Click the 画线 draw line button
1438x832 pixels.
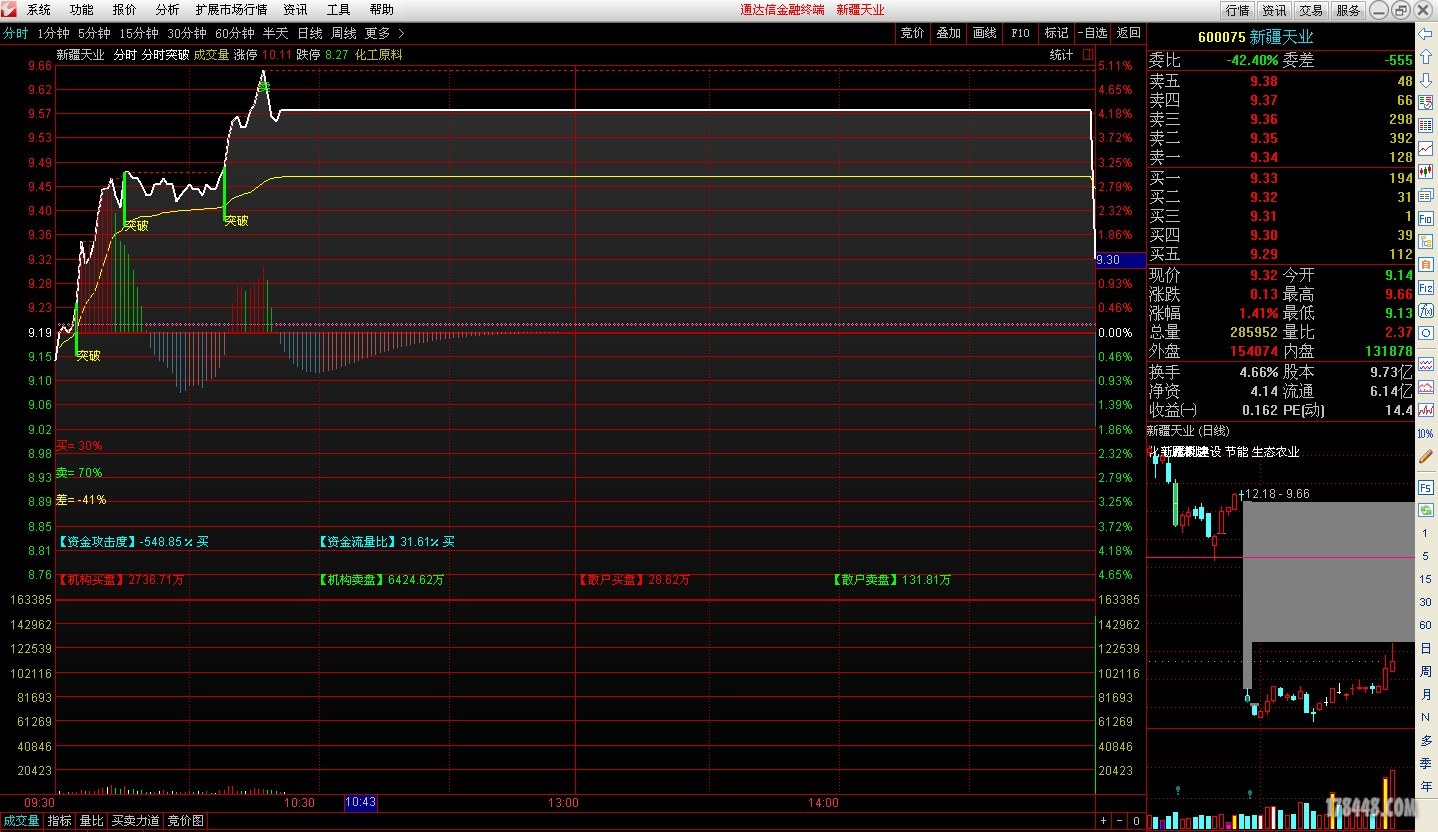(x=985, y=33)
